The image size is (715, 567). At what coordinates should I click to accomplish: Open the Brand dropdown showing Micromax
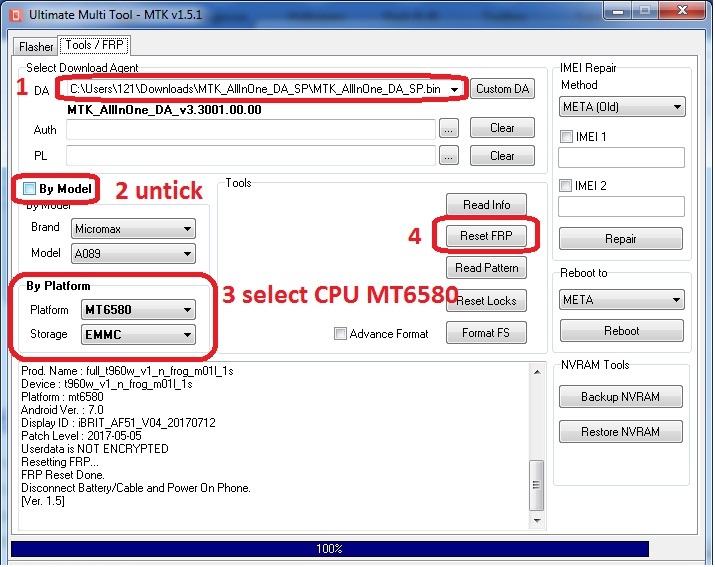point(133,229)
